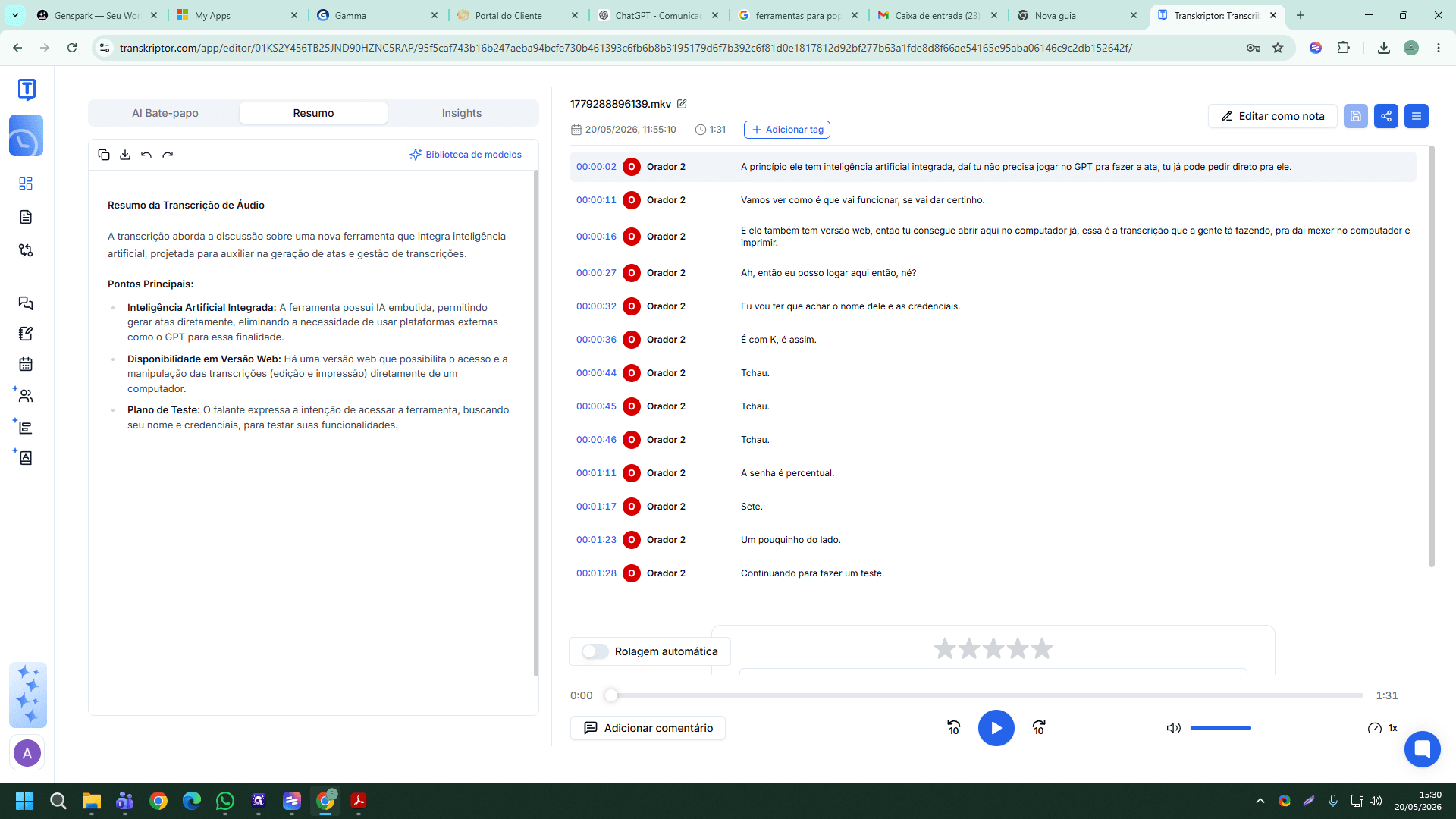Jump to timestamp 00:01:28
The width and height of the screenshot is (1456, 819).
click(x=596, y=573)
